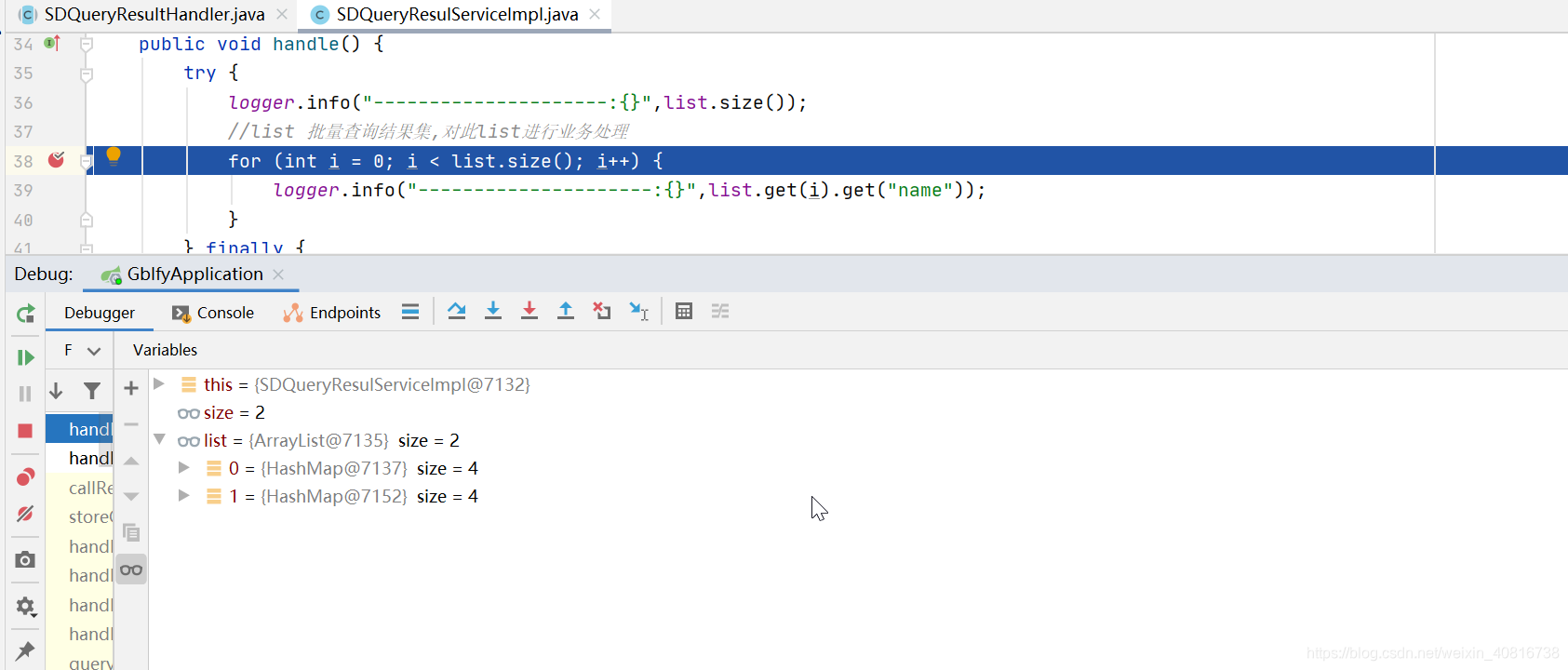Viewport: 1568px width, 670px height.
Task: Open View Breakpoints dialog
Action: (x=25, y=477)
